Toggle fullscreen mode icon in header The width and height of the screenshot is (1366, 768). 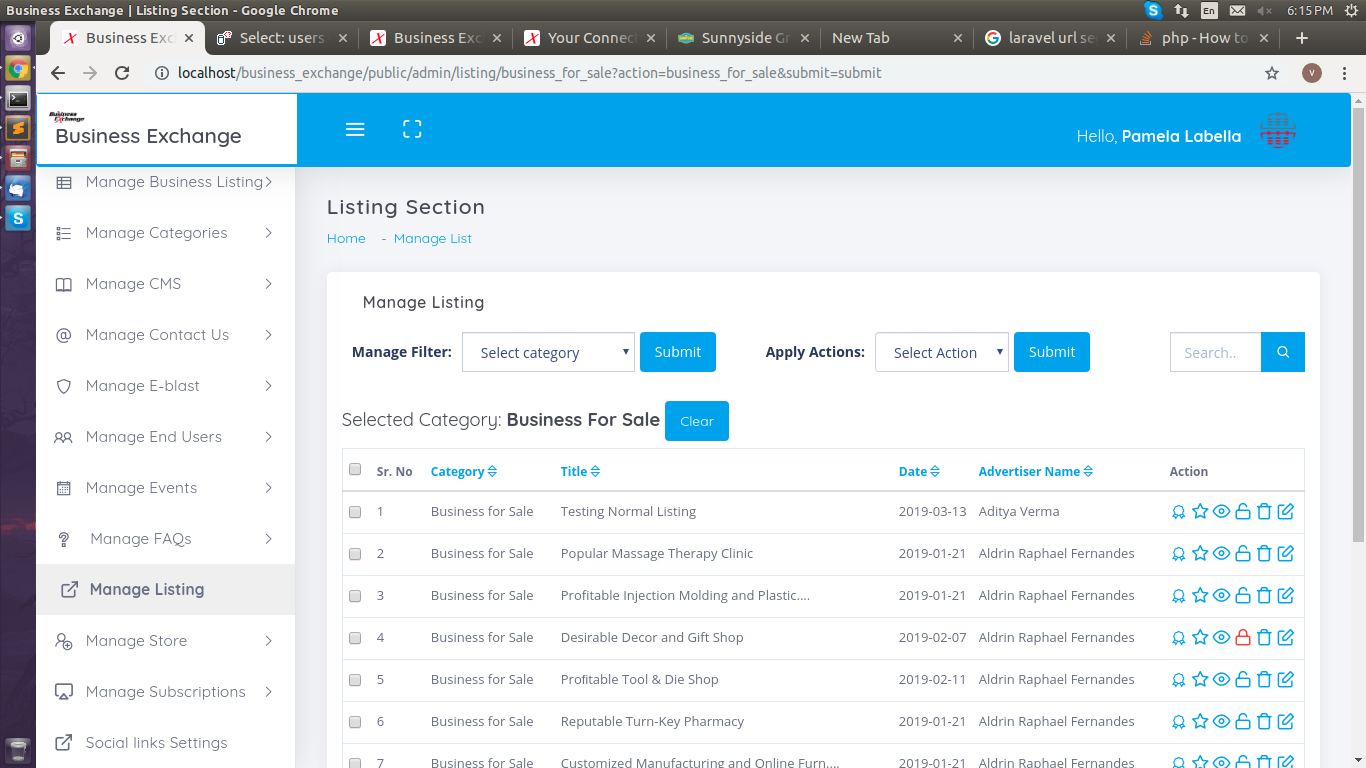[412, 129]
